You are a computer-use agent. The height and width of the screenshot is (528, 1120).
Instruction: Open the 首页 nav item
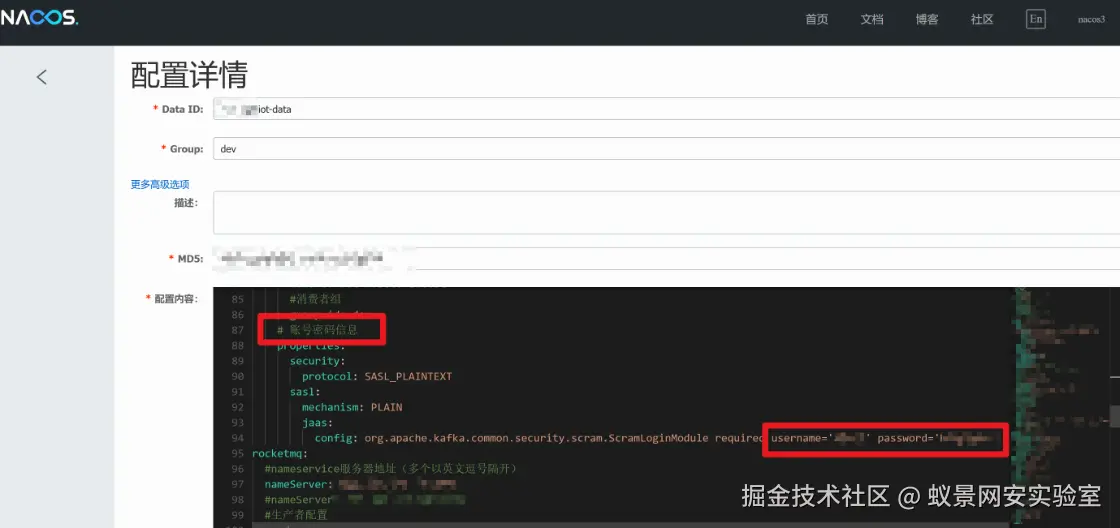point(817,19)
